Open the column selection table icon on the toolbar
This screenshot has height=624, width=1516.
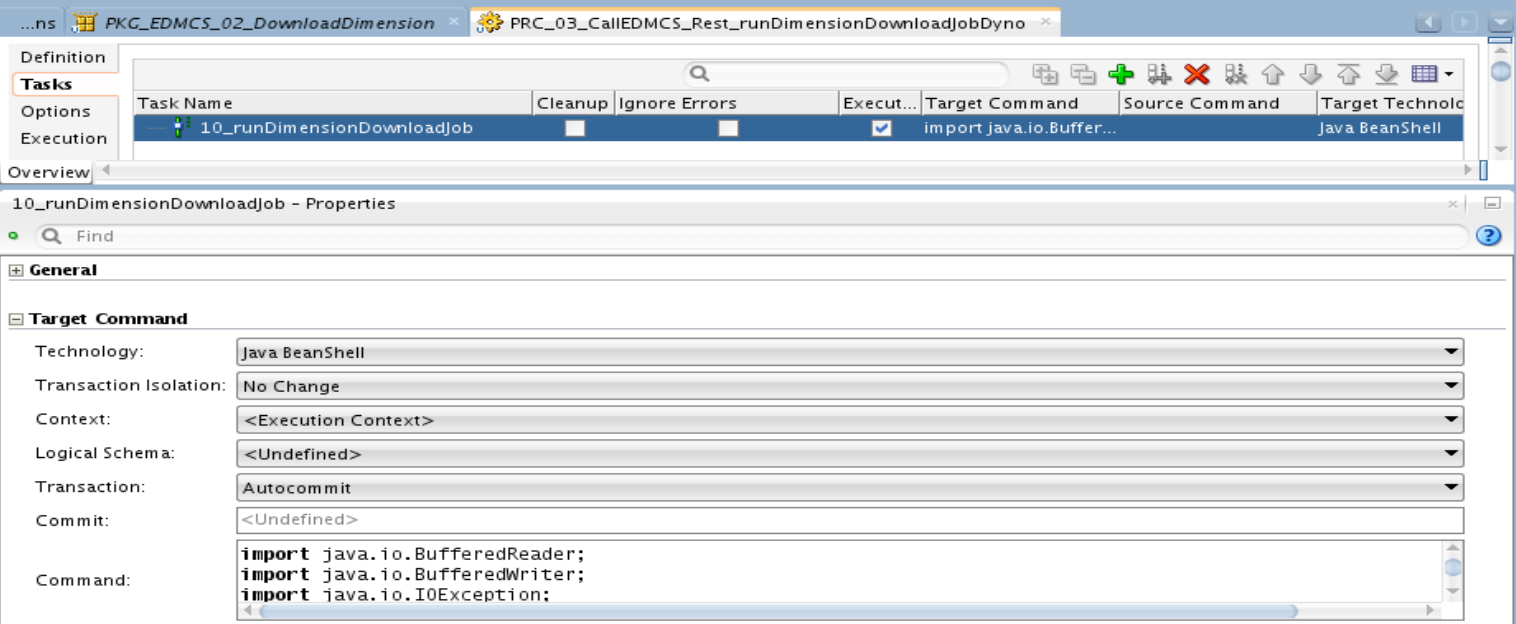(x=1422, y=74)
